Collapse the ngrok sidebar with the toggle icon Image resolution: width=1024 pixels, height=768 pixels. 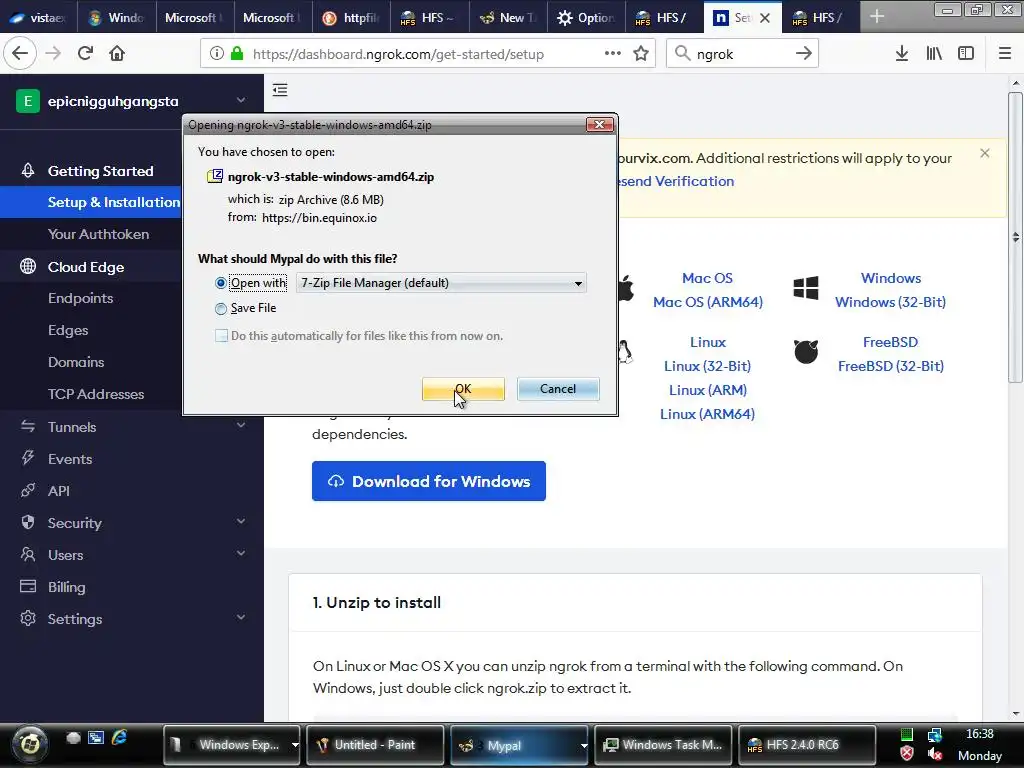click(x=280, y=90)
